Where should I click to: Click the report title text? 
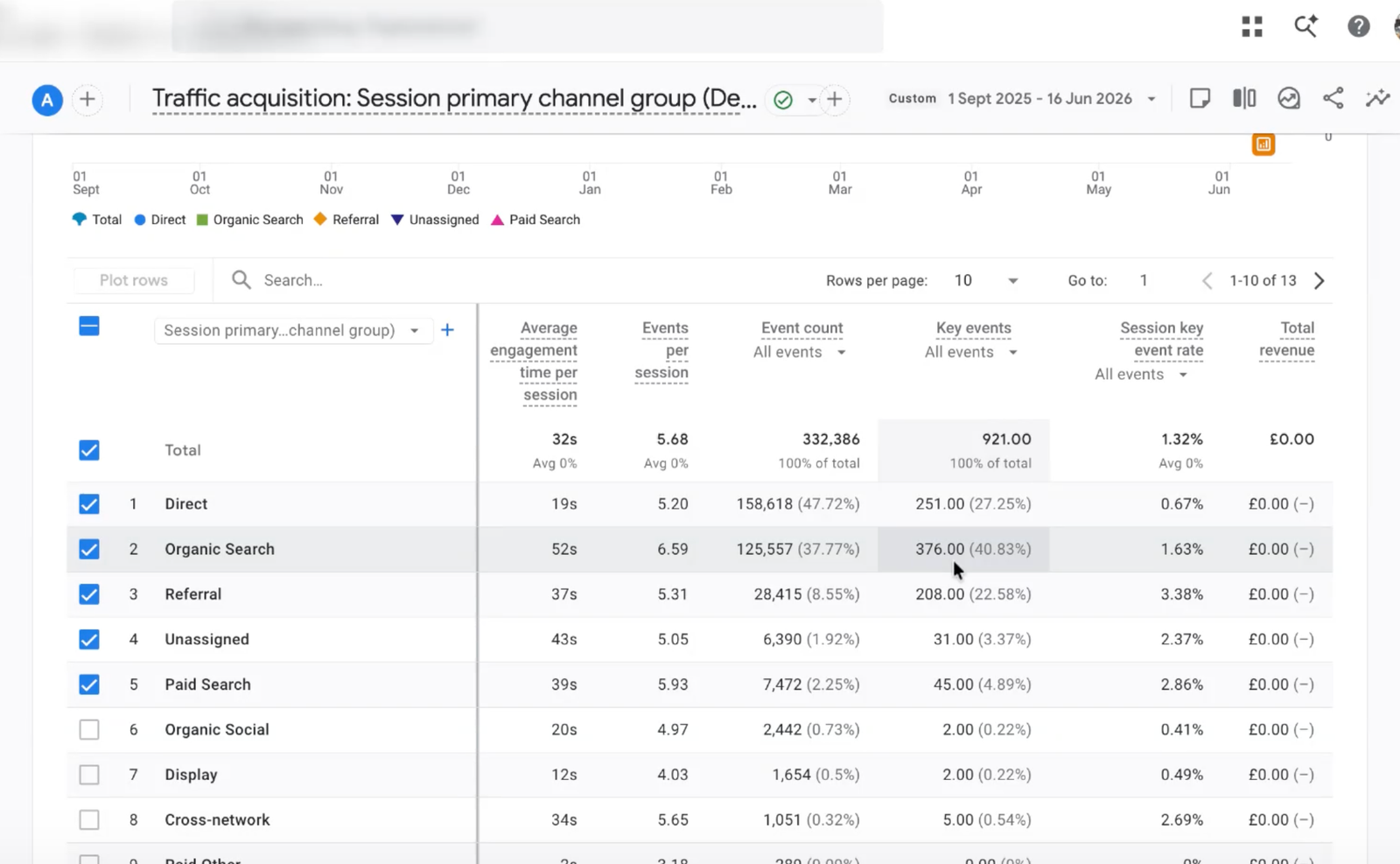pos(454,99)
